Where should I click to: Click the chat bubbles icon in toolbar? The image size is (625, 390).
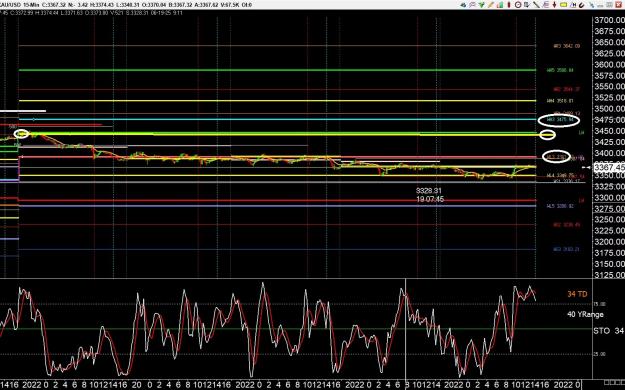[x=472, y=5]
